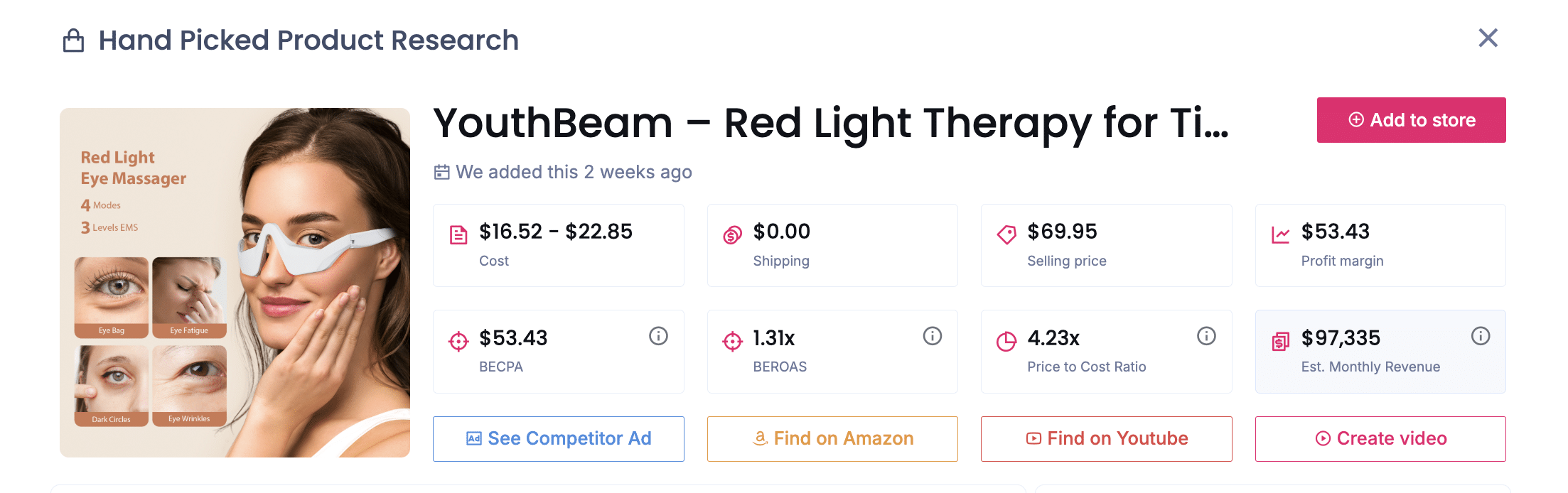1568x493 pixels.
Task: Click See Competitor Ad
Action: point(558,438)
